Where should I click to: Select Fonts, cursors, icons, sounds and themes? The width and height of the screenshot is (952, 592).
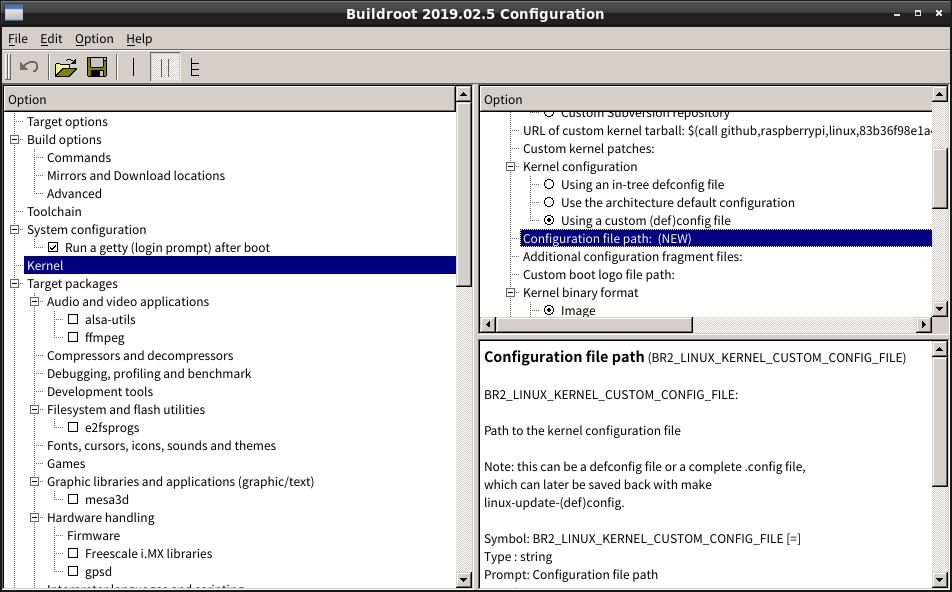point(162,446)
